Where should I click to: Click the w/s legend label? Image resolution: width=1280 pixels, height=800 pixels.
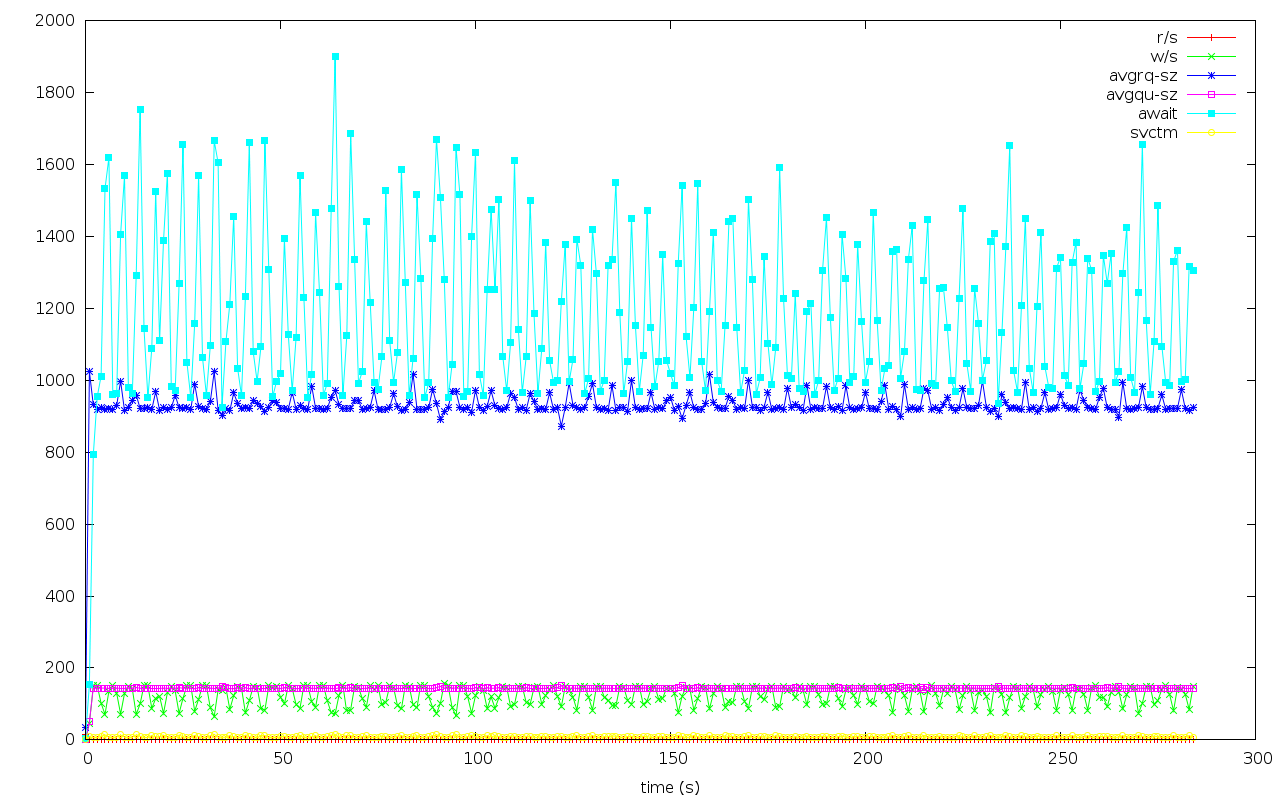tap(1165, 56)
